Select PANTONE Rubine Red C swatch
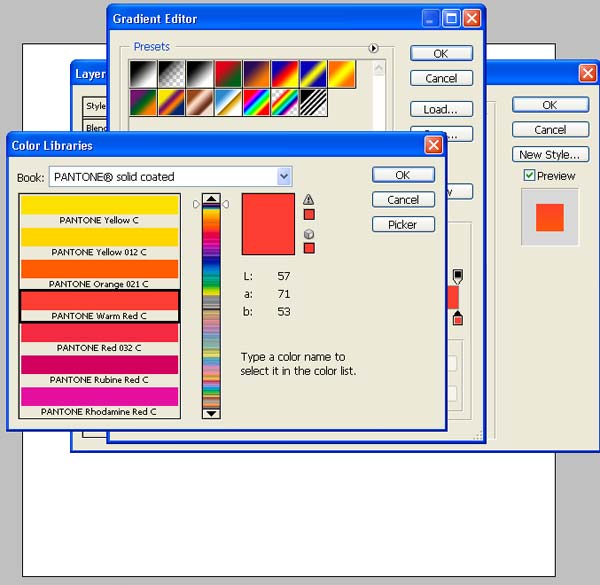Screen dimensions: 600x585 pos(99,370)
